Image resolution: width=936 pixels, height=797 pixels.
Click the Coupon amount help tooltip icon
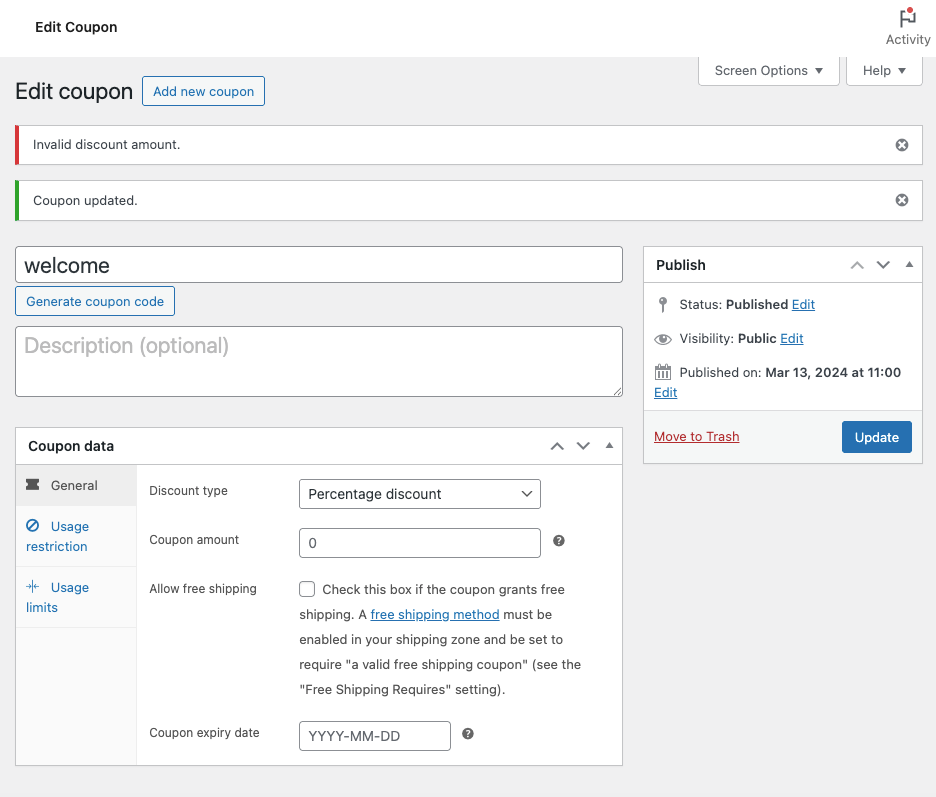pyautogui.click(x=559, y=541)
